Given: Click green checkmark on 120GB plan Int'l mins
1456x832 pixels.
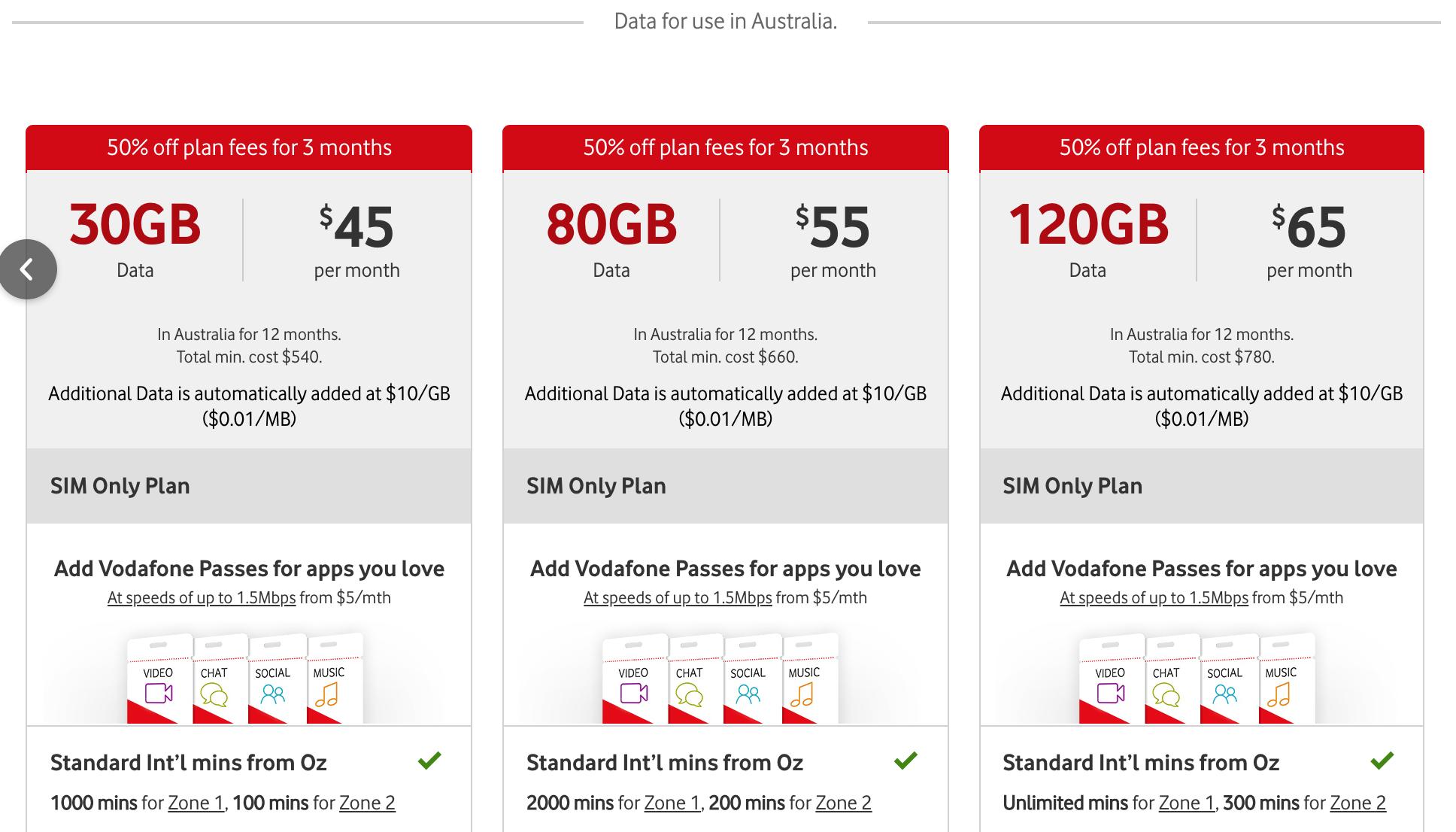Looking at the screenshot, I should pyautogui.click(x=1382, y=761).
